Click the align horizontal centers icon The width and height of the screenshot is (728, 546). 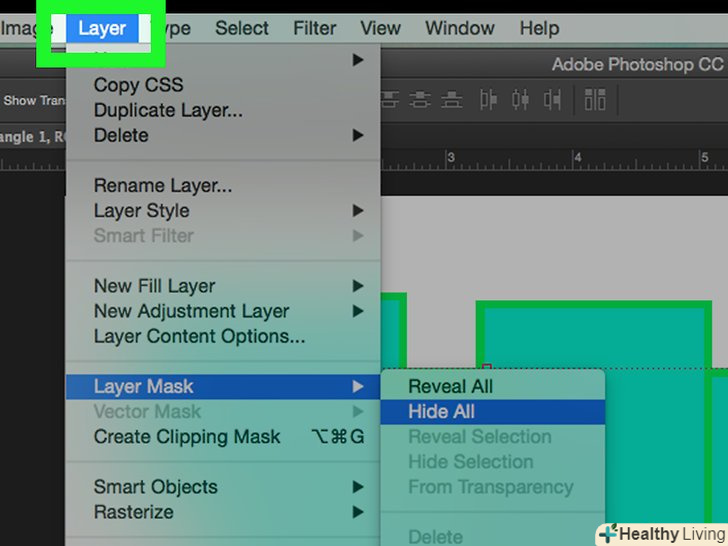(520, 99)
